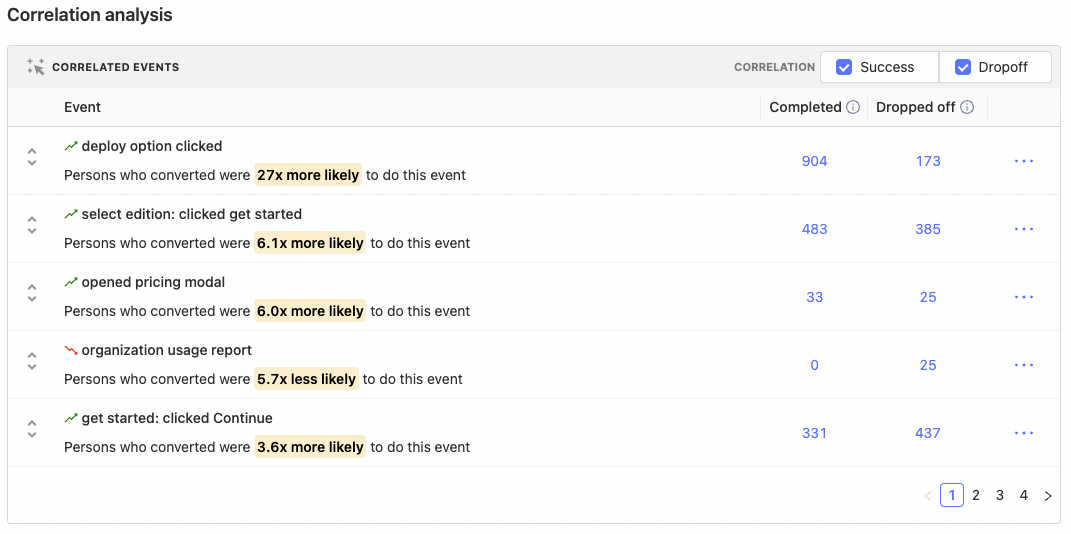Expand the deploy option clicked row
Image resolution: width=1071 pixels, height=534 pixels.
(x=32, y=157)
